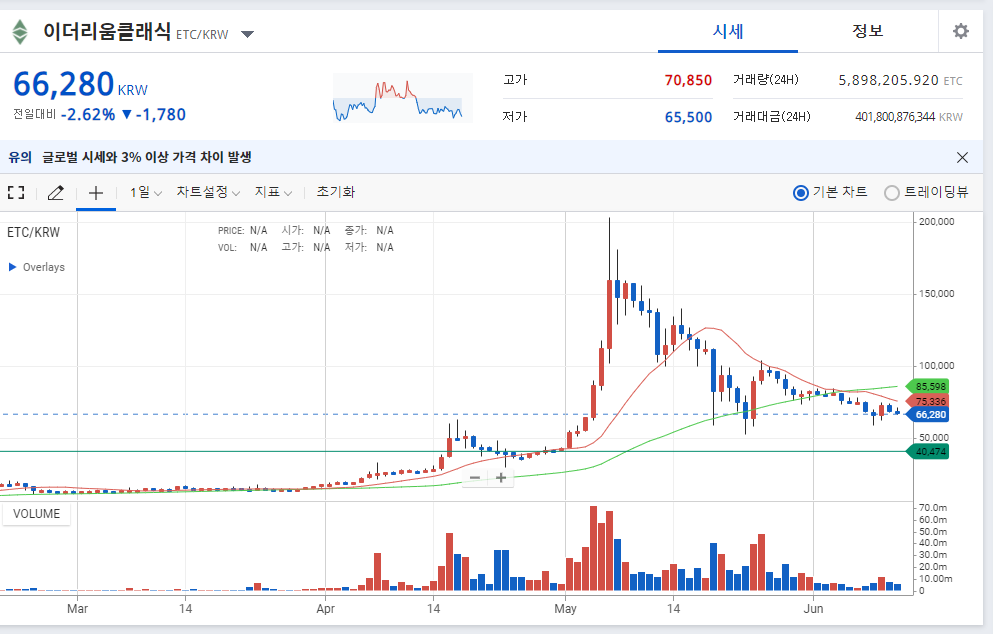Open the ETC/KRW market selector dropdown arrow
The image size is (993, 634).
click(x=248, y=34)
